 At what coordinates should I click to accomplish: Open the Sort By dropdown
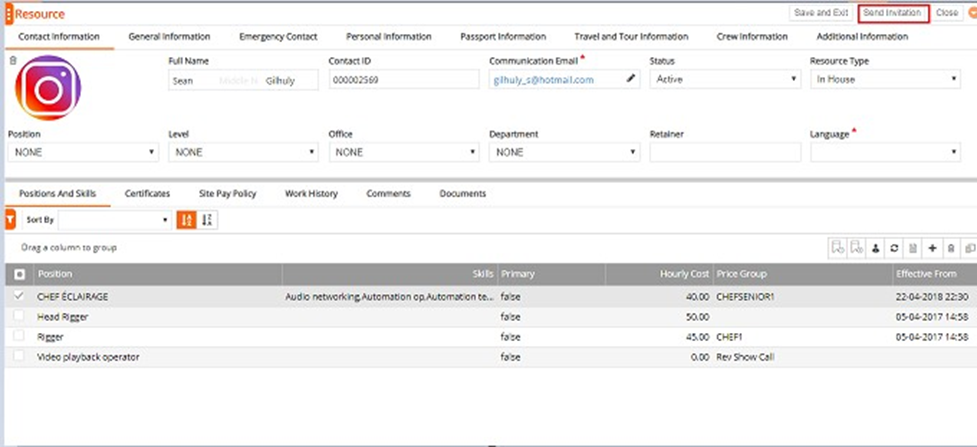click(x=115, y=220)
